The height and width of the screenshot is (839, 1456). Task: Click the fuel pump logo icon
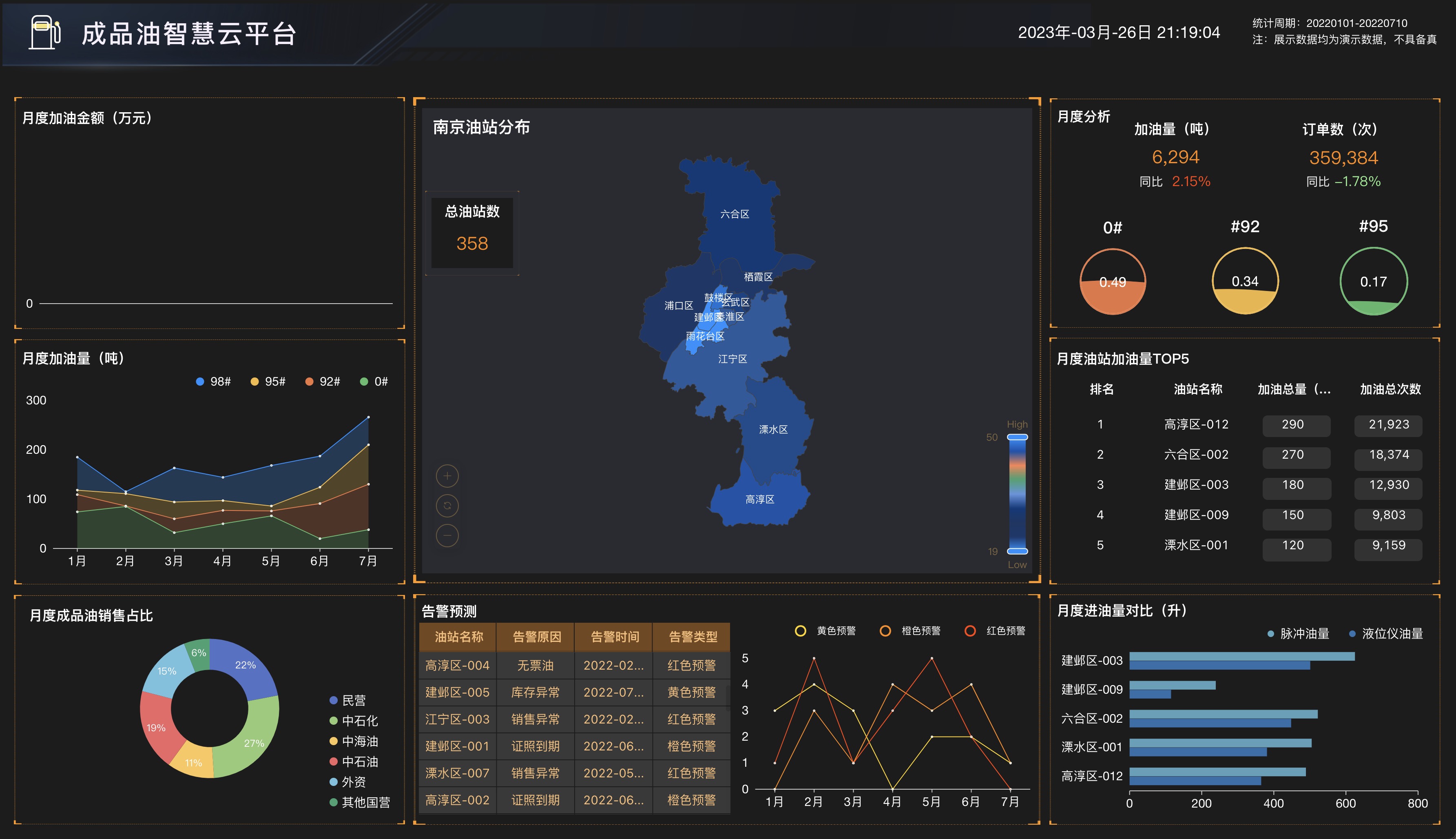click(x=45, y=32)
